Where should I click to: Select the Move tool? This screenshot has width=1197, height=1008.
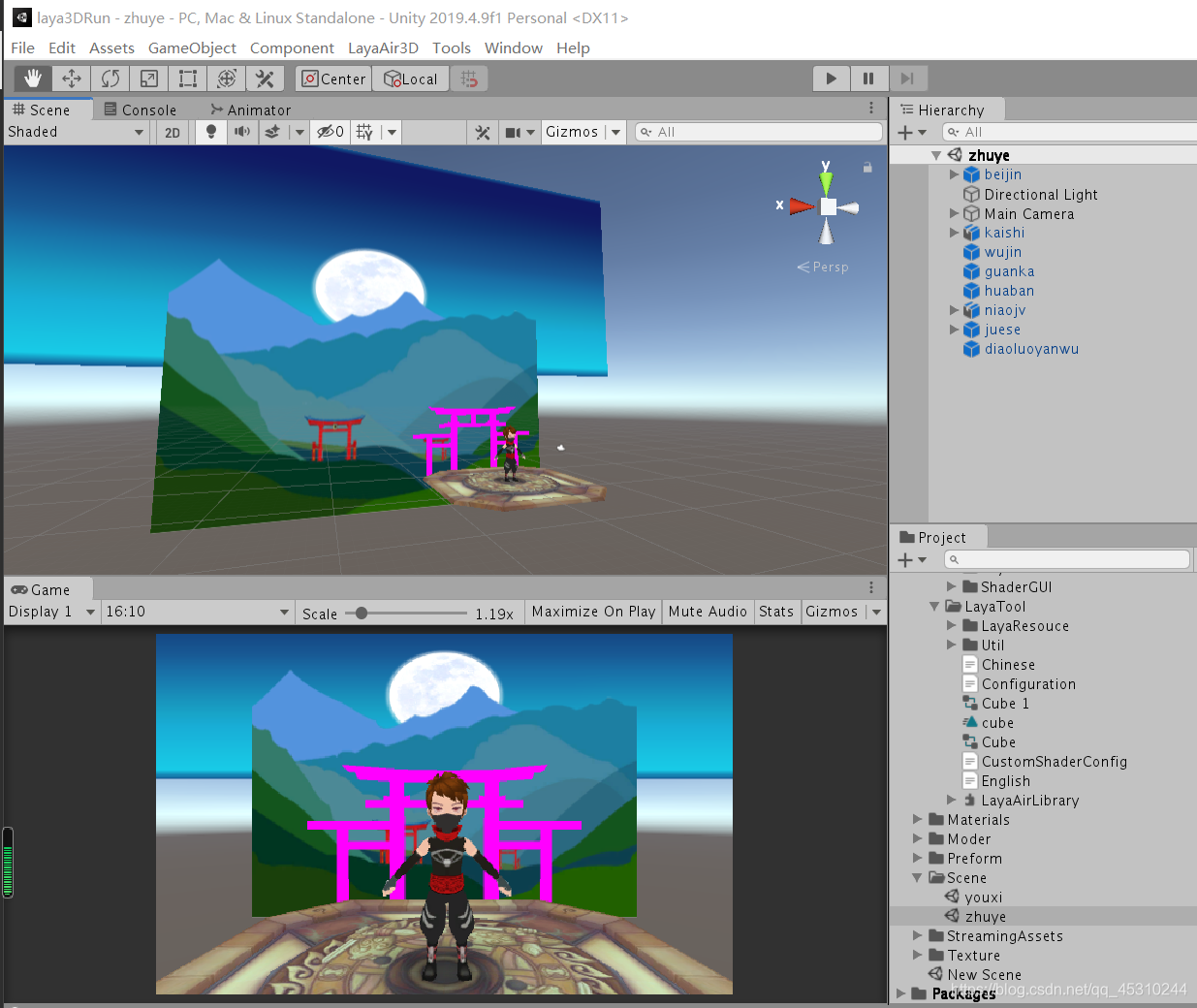70,79
